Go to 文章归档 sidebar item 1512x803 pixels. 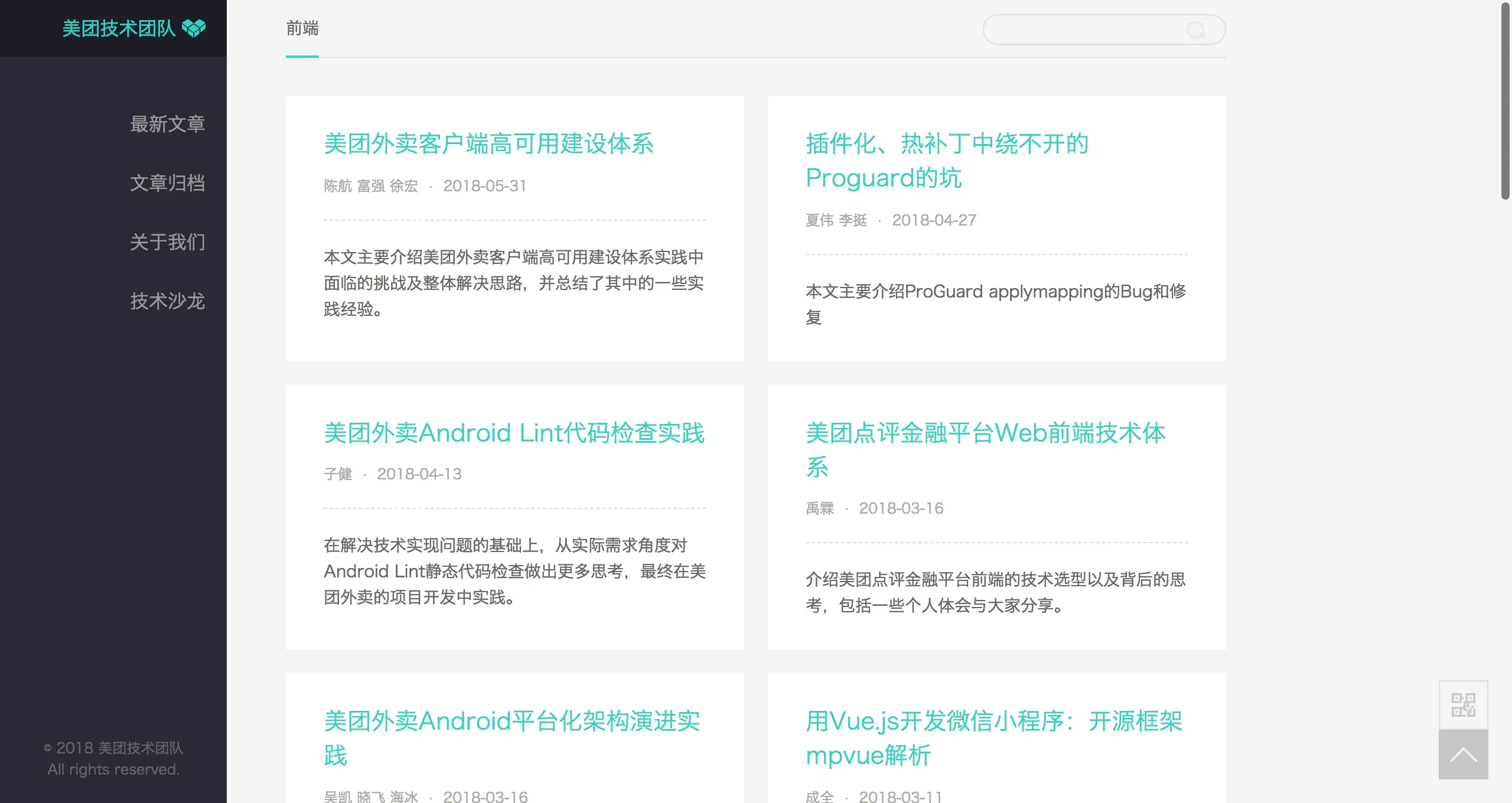point(167,183)
